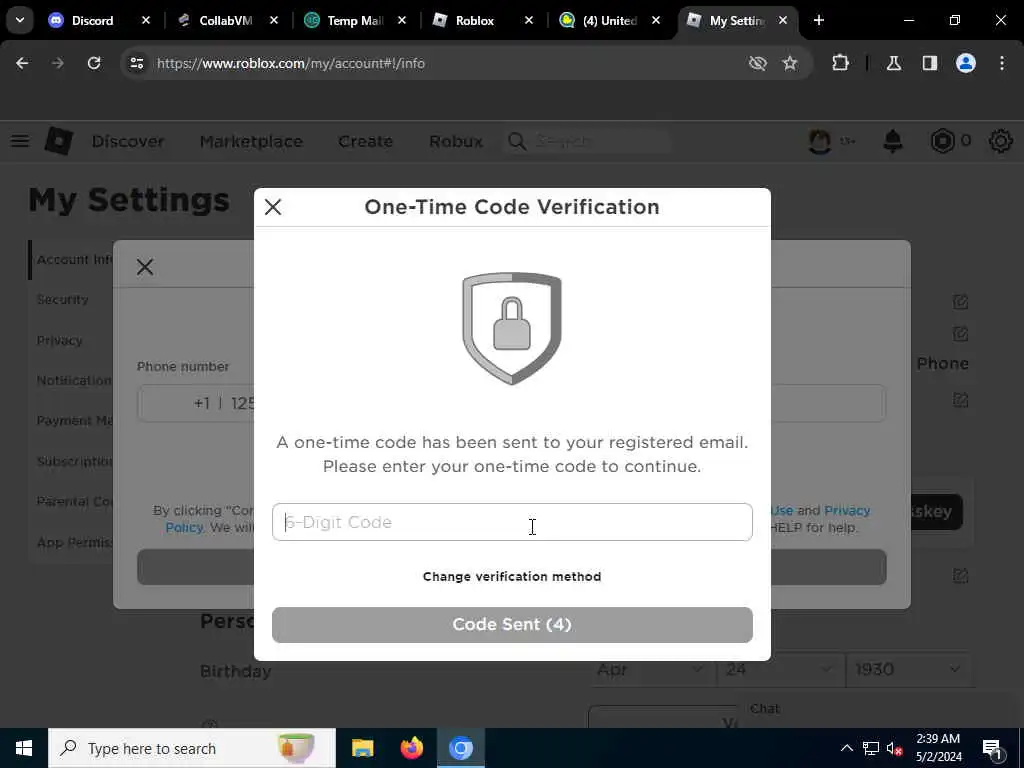The image size is (1024, 768).
Task: Toggle the browser side panel
Action: tap(930, 63)
